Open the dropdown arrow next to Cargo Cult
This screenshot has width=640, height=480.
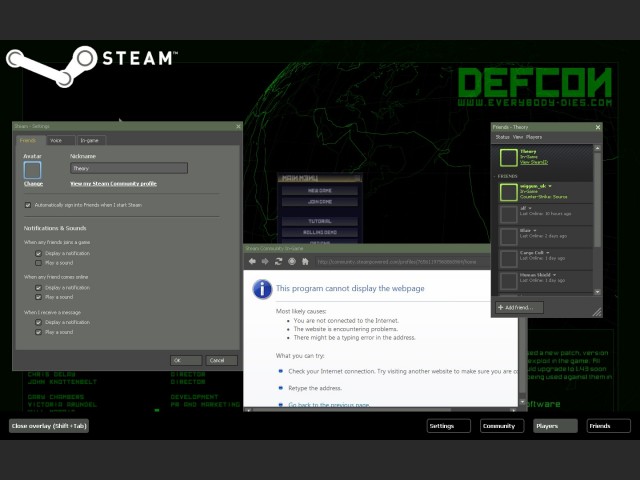[548, 253]
